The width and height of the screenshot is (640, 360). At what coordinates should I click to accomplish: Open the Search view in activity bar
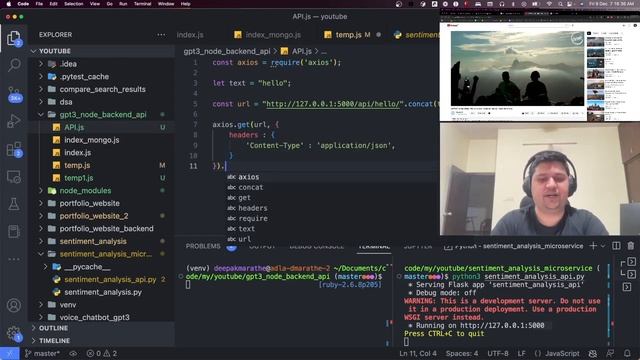[x=14, y=65]
